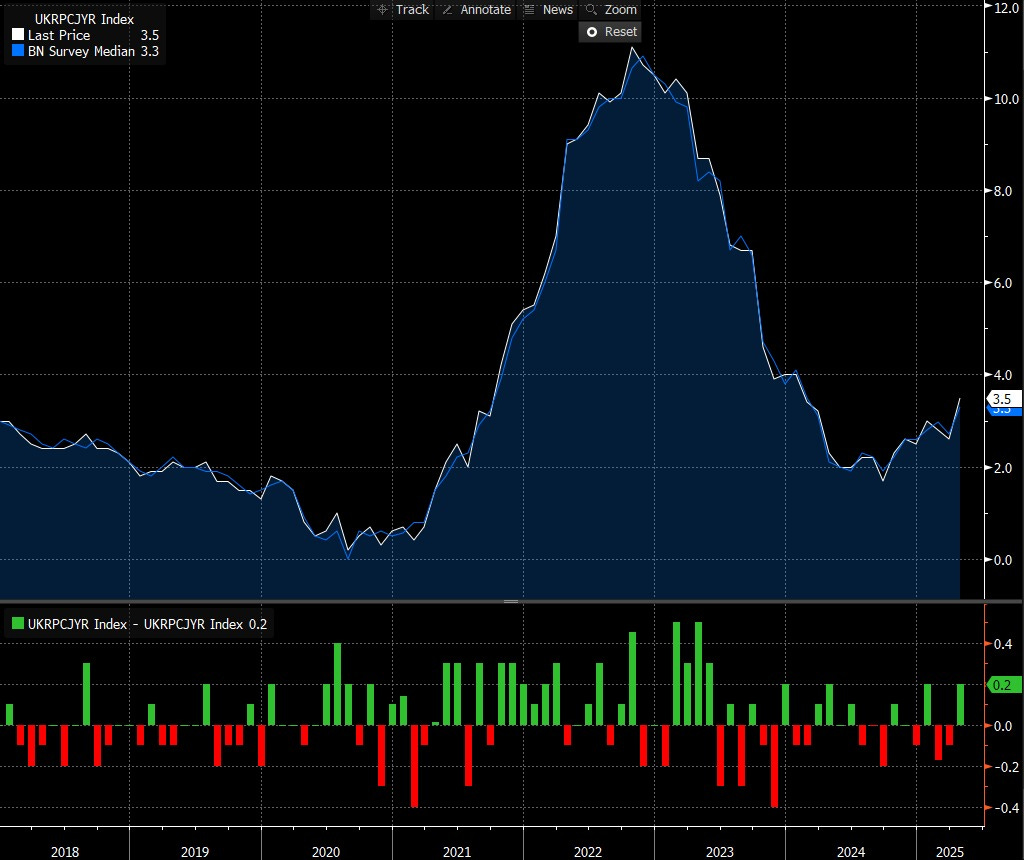
Task: Click the 2022 label on time axis
Action: point(588,852)
